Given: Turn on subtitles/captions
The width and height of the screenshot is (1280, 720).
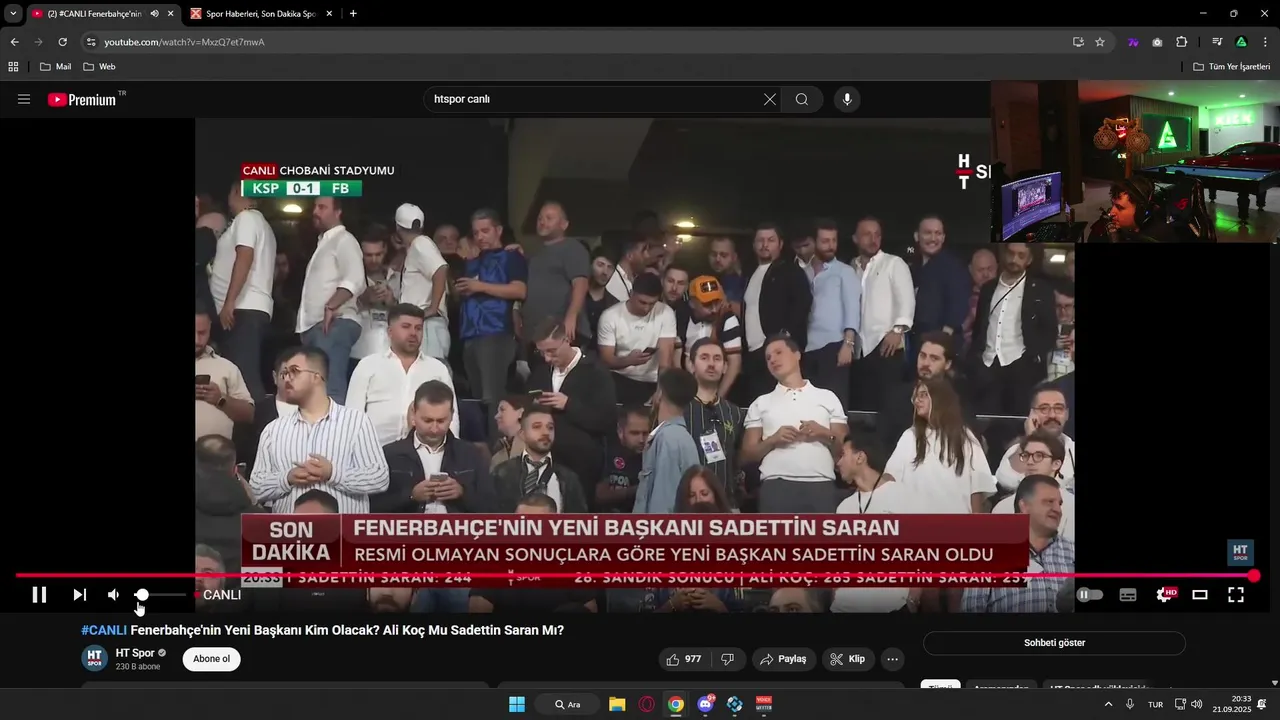Looking at the screenshot, I should point(1128,595).
